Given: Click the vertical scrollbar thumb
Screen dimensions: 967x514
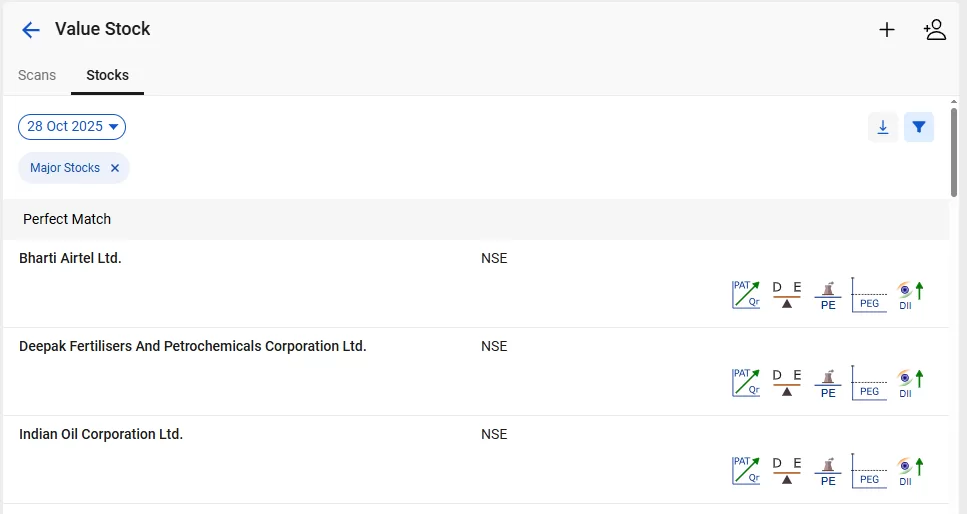Looking at the screenshot, I should click(x=954, y=150).
